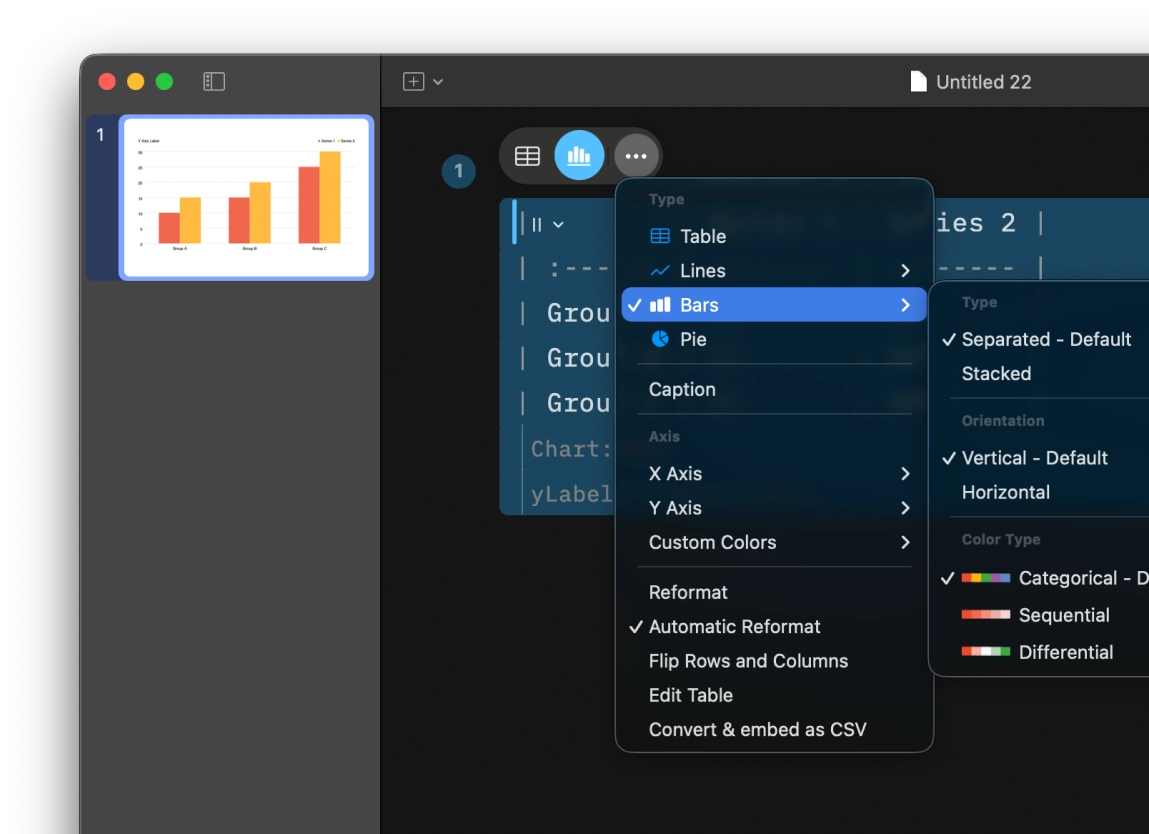Open the ellipsis options menu
Viewport: 1149px width, 834px height.
point(636,155)
